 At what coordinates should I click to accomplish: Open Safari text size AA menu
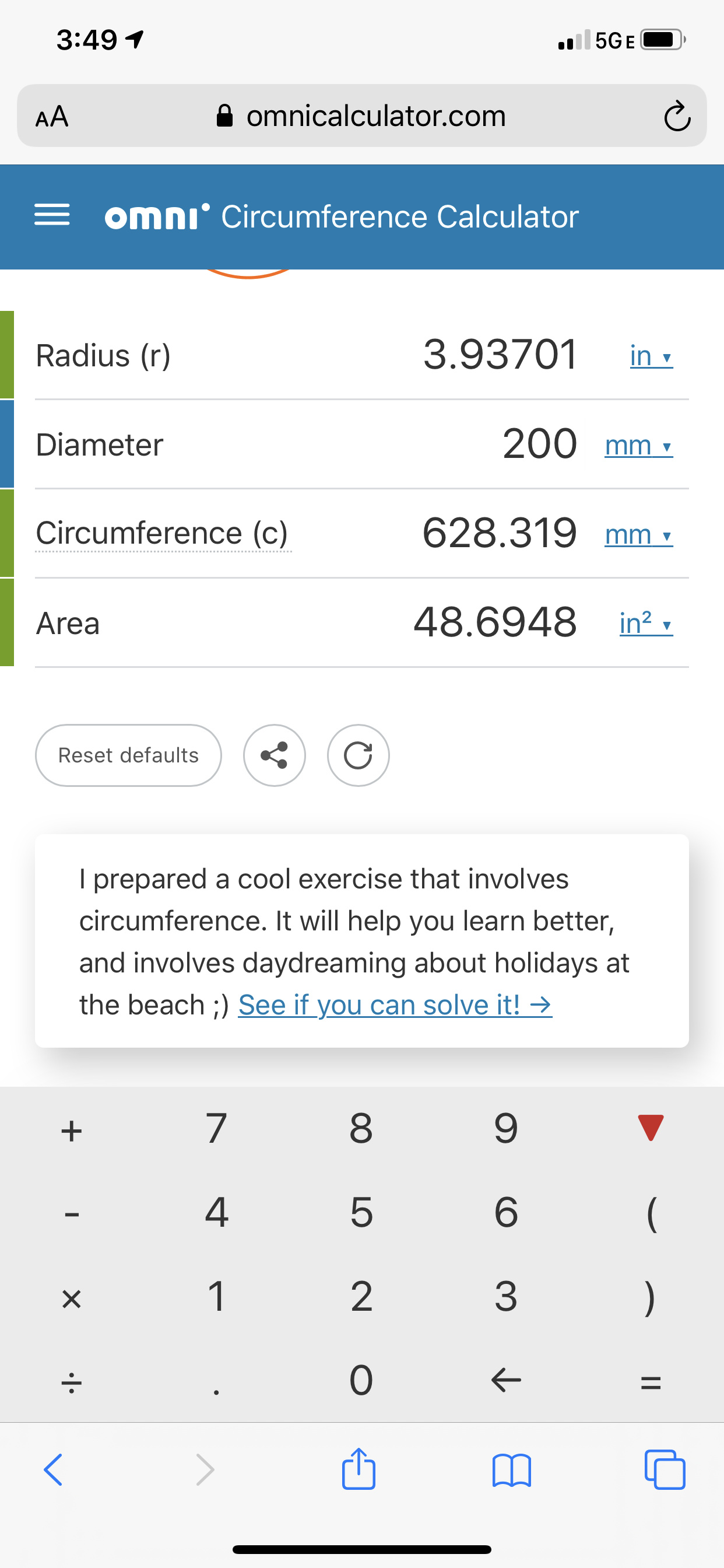click(52, 116)
